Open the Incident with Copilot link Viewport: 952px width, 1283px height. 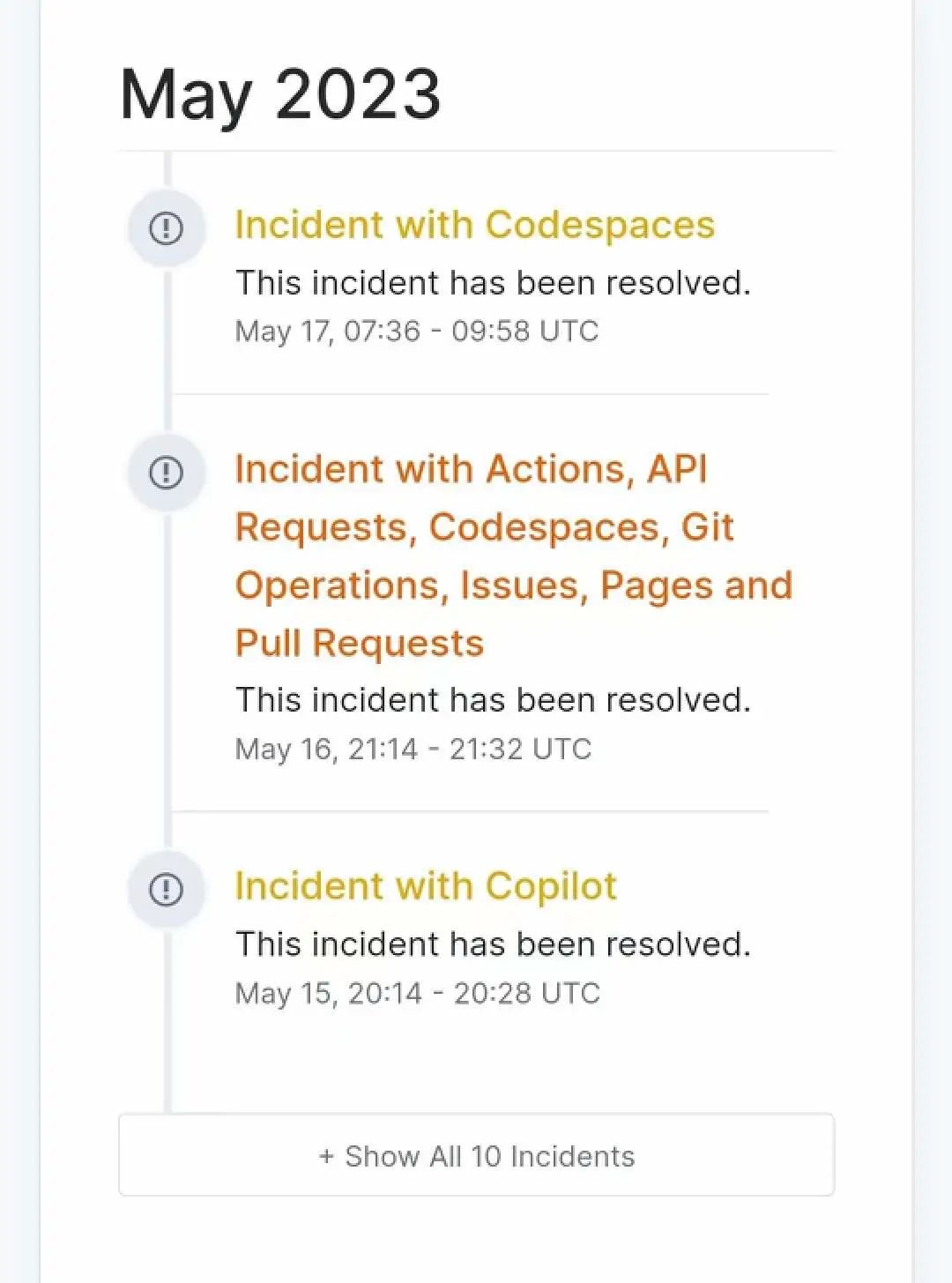point(426,886)
